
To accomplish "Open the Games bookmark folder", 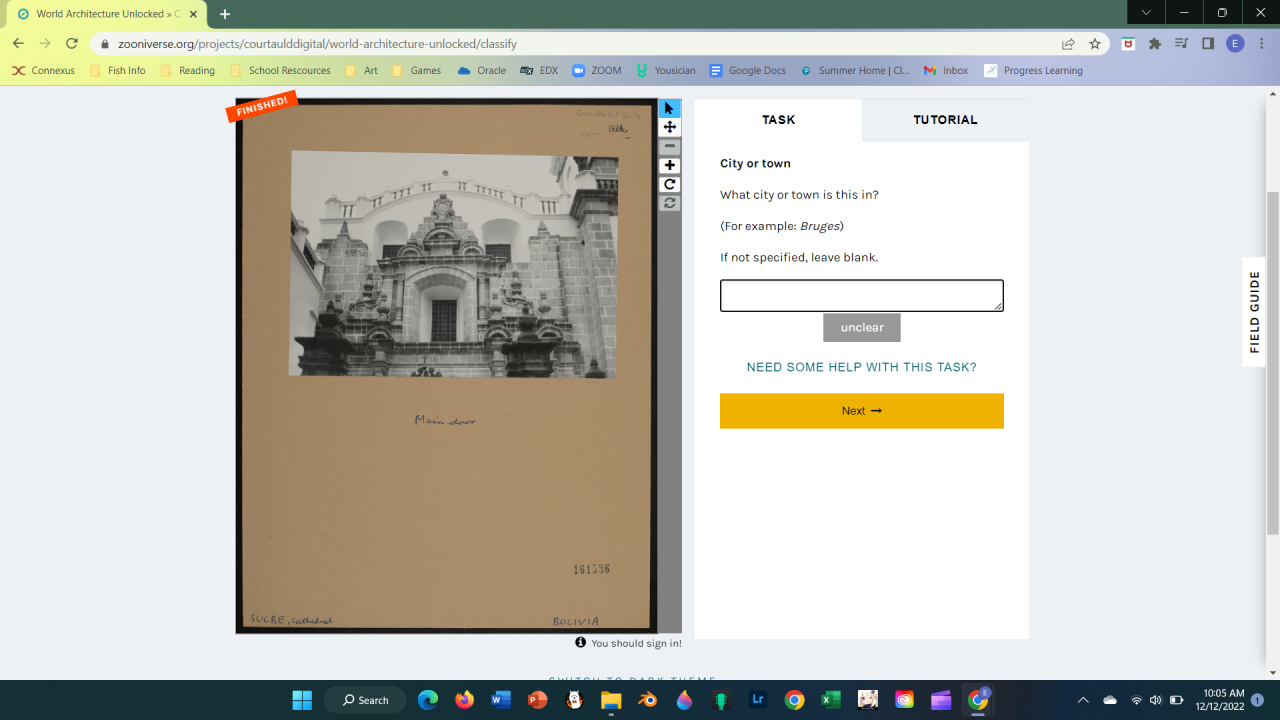I will point(416,71).
